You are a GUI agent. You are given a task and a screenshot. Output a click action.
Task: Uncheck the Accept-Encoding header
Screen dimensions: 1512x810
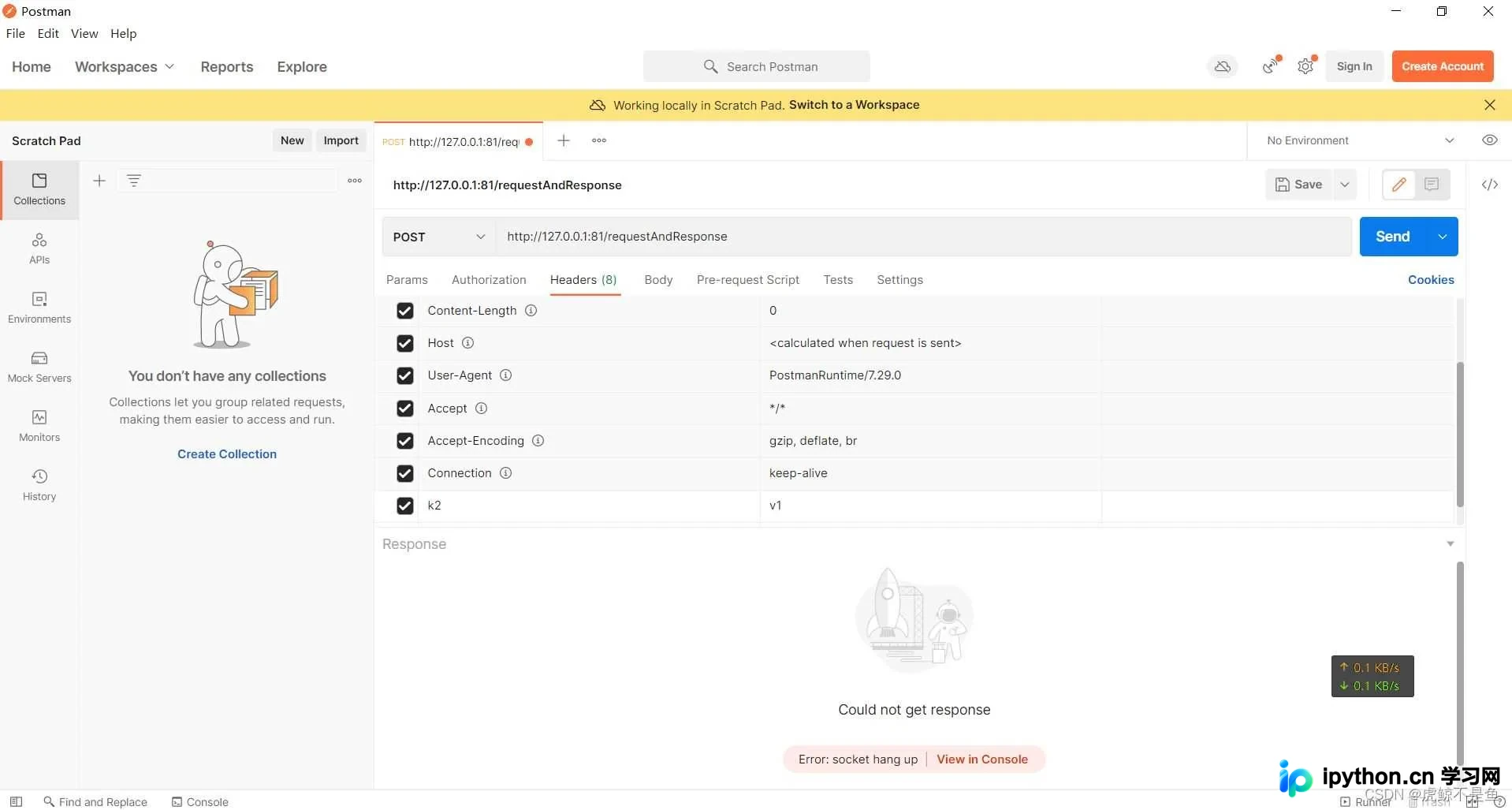click(x=405, y=441)
